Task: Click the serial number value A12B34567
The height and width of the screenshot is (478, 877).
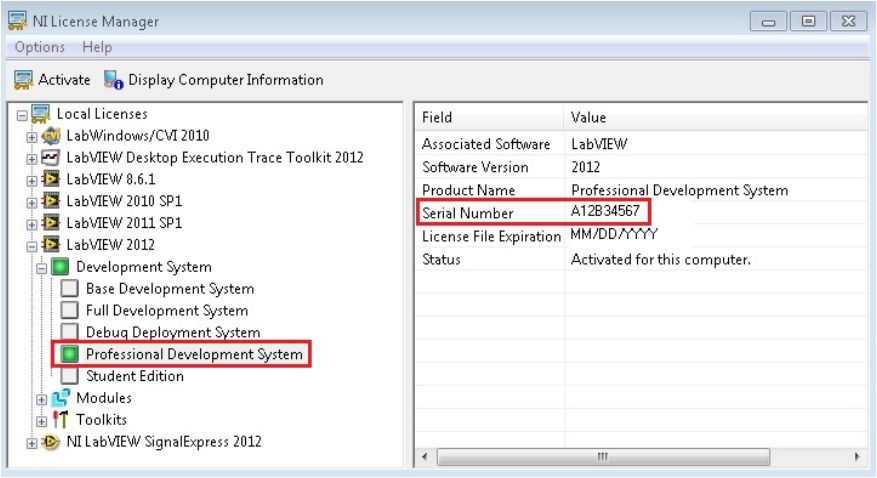Action: click(605, 211)
